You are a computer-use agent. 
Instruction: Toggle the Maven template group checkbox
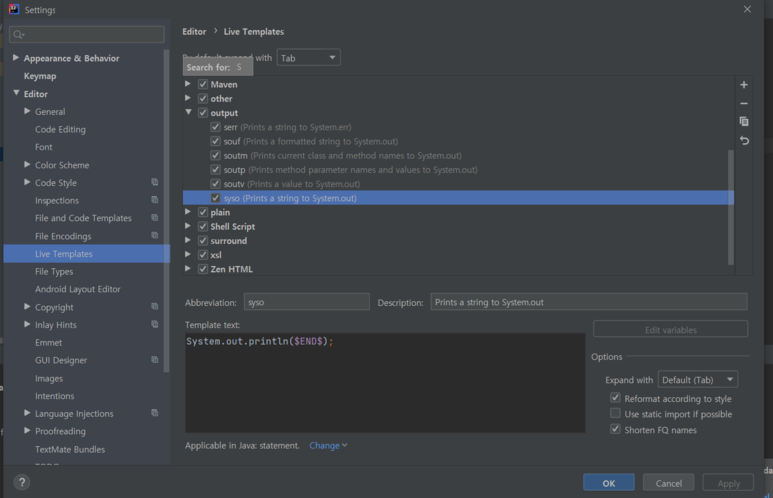203,84
